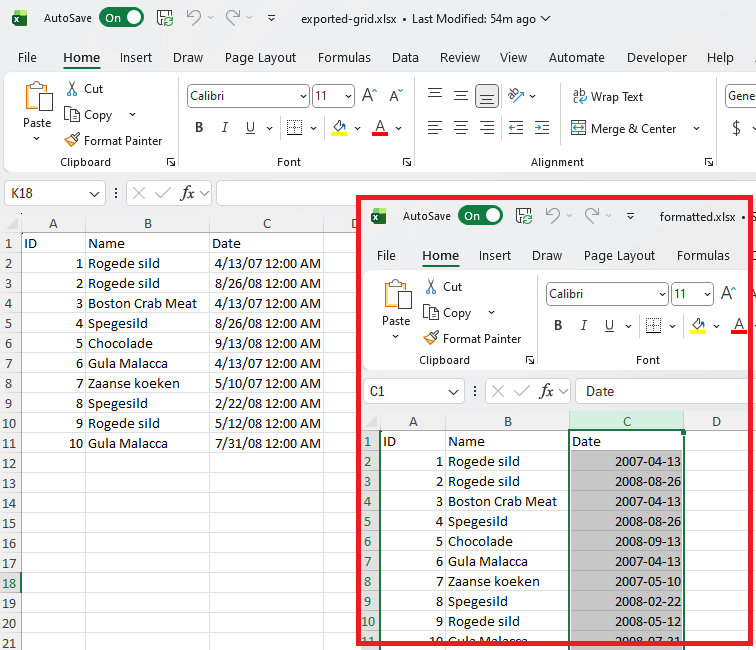
Task: Switch to the Developer tab
Action: point(657,58)
